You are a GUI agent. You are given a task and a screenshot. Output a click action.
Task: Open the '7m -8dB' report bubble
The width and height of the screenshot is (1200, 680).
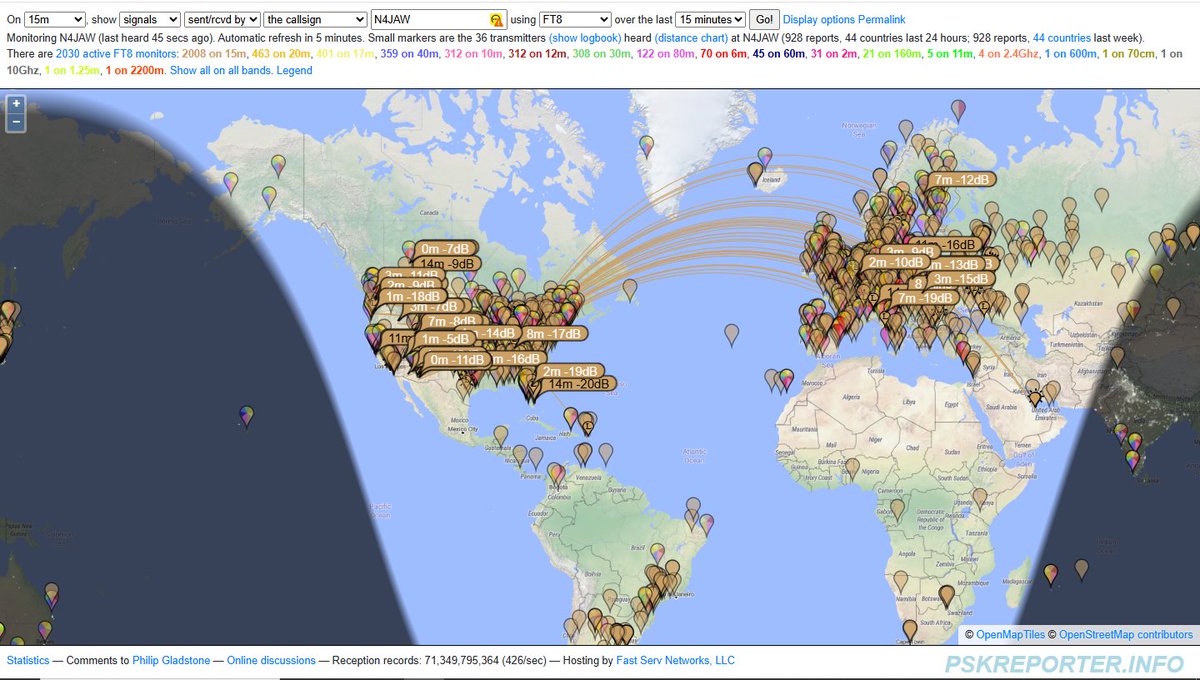coord(450,321)
